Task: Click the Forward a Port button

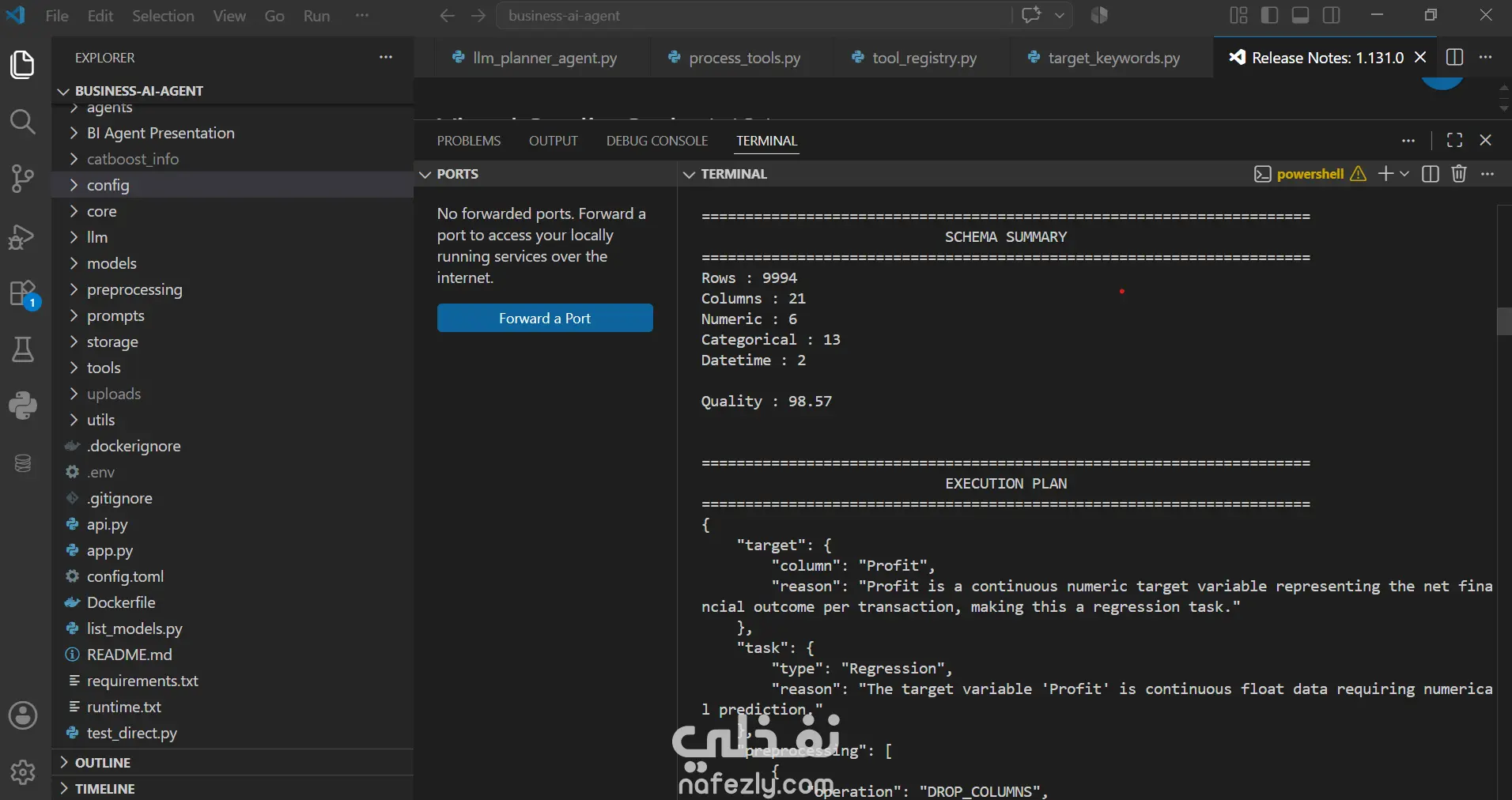Action: pyautogui.click(x=545, y=318)
